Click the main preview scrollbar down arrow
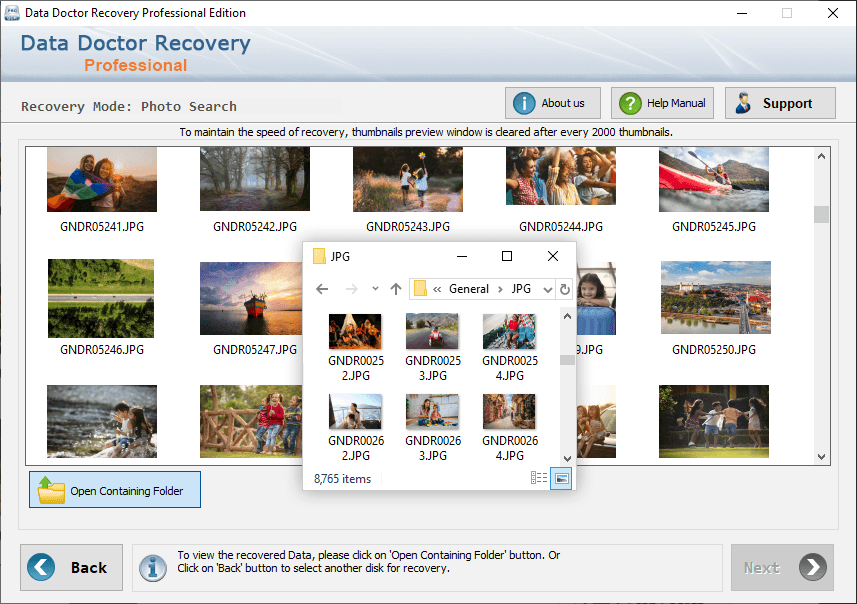 821,456
